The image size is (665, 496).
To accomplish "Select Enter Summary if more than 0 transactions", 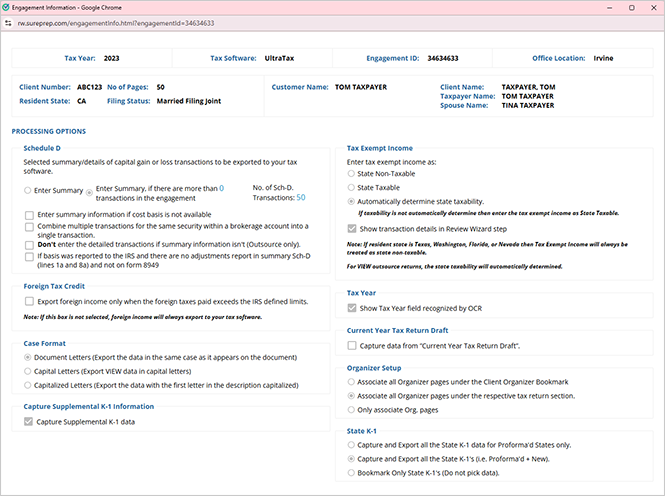I will 89,192.
